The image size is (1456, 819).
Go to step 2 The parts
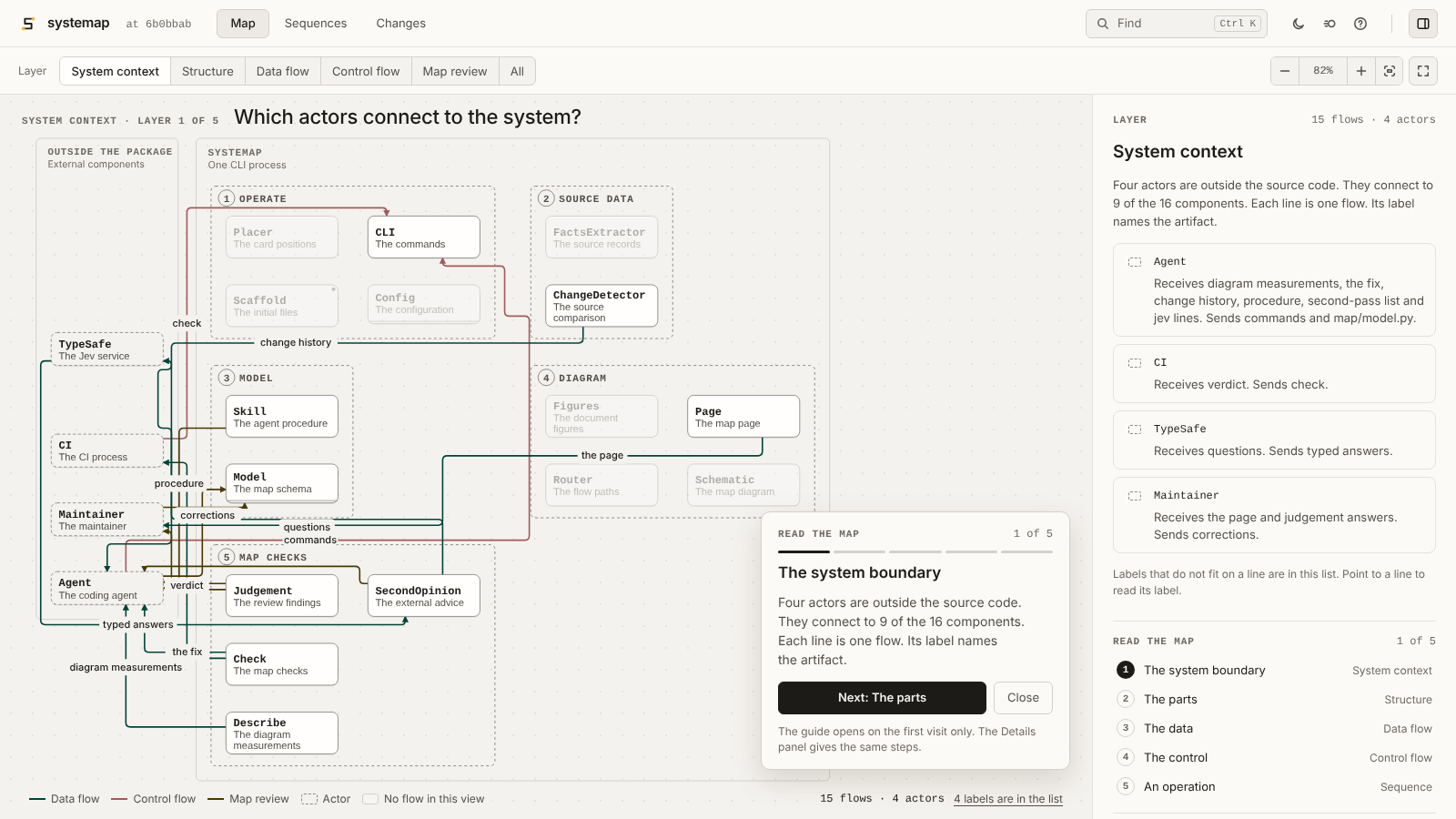tap(1274, 699)
